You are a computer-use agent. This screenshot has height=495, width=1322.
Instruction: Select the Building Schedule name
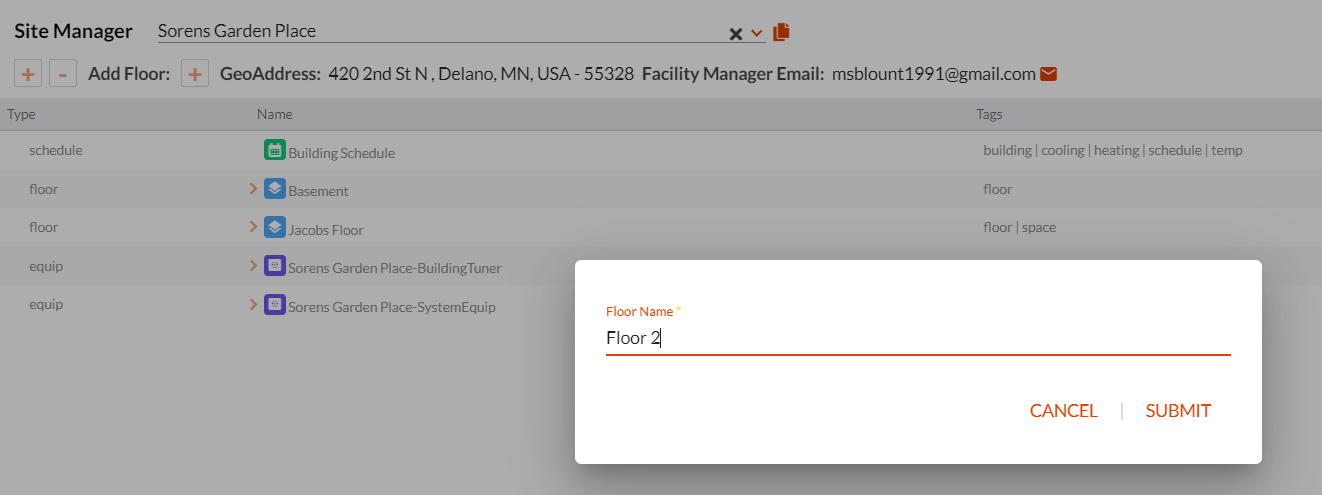click(341, 153)
